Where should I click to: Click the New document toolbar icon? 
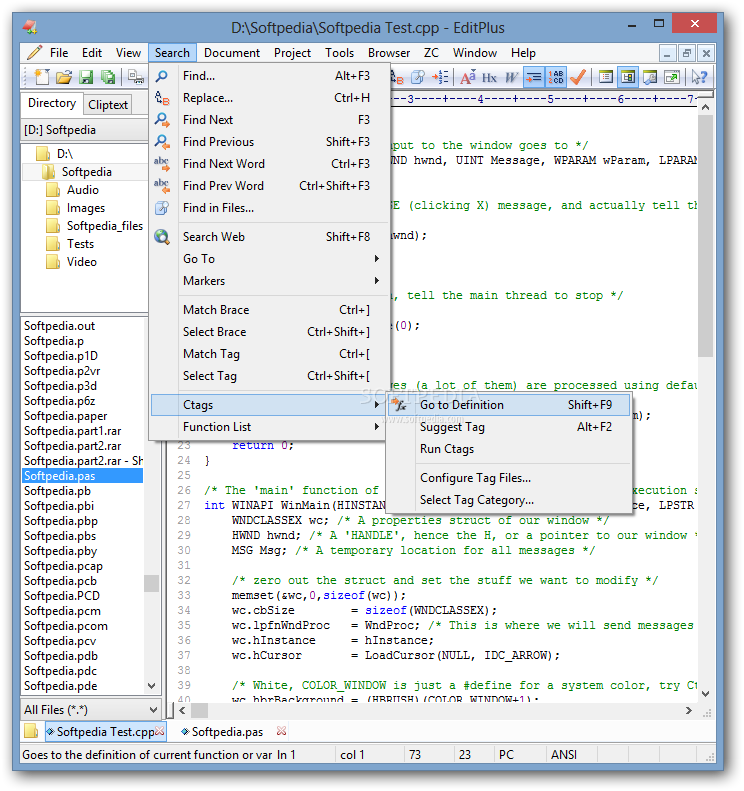[x=40, y=77]
